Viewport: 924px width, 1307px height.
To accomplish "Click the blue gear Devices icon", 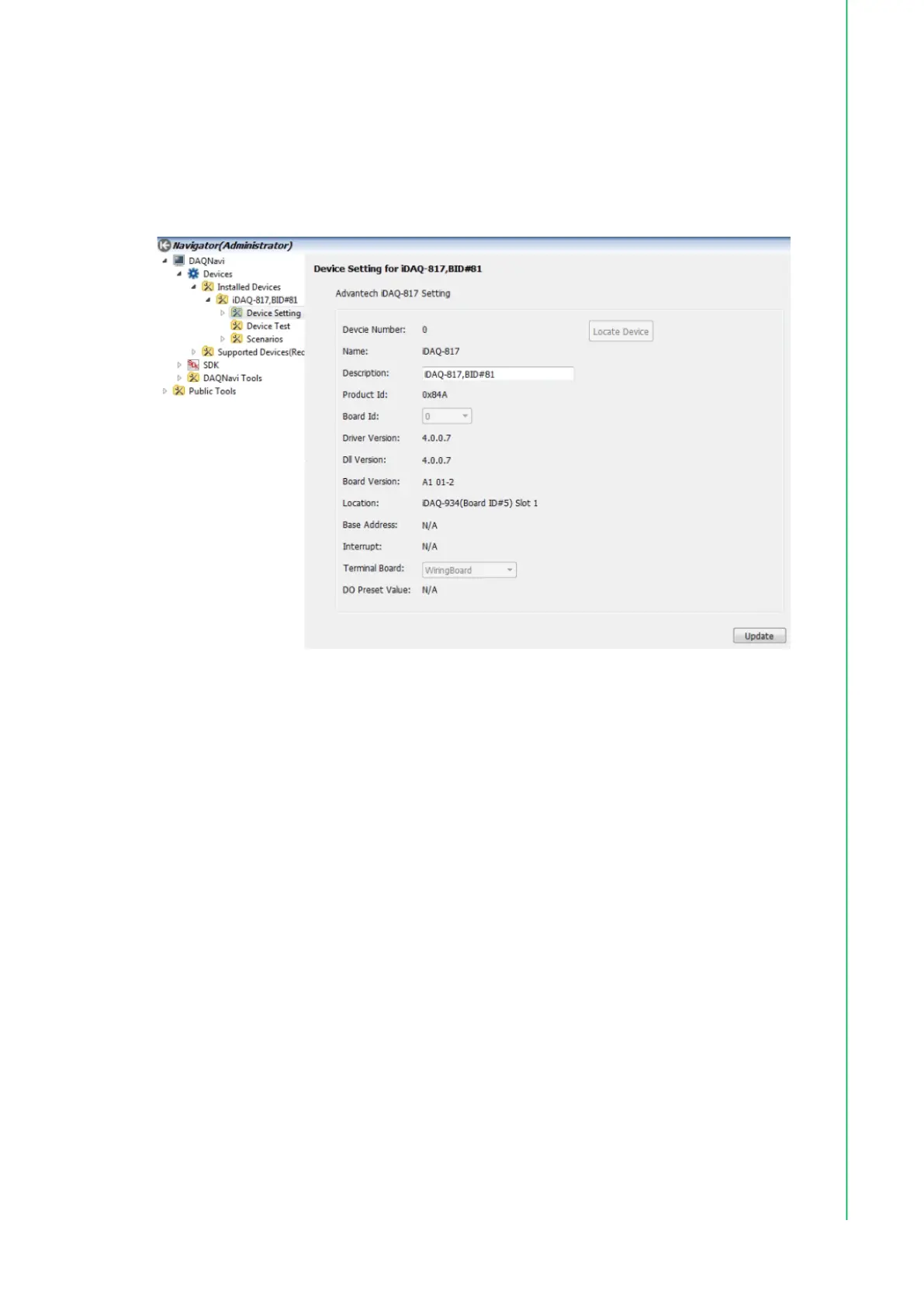I will (x=193, y=274).
